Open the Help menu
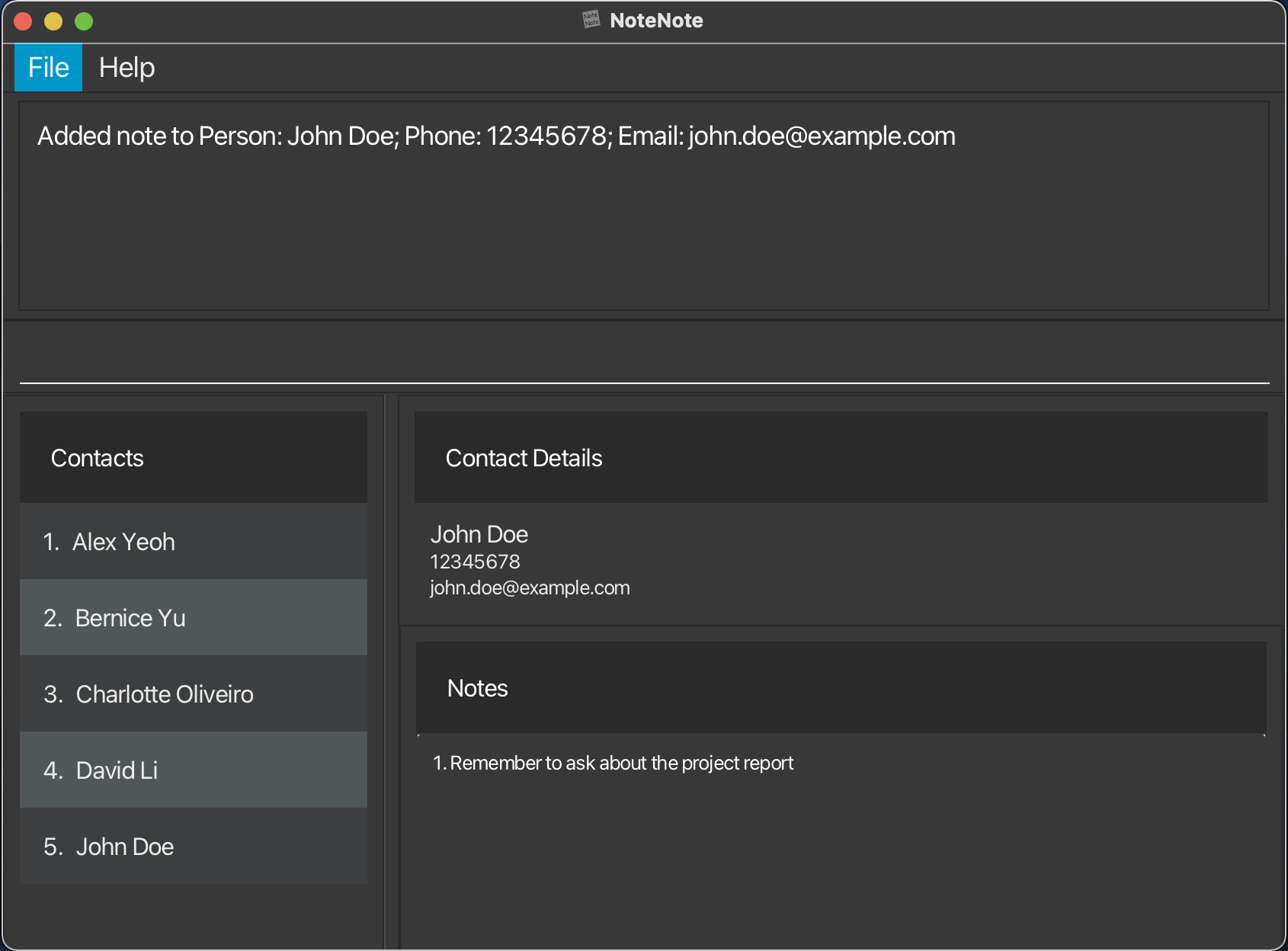 pos(127,68)
